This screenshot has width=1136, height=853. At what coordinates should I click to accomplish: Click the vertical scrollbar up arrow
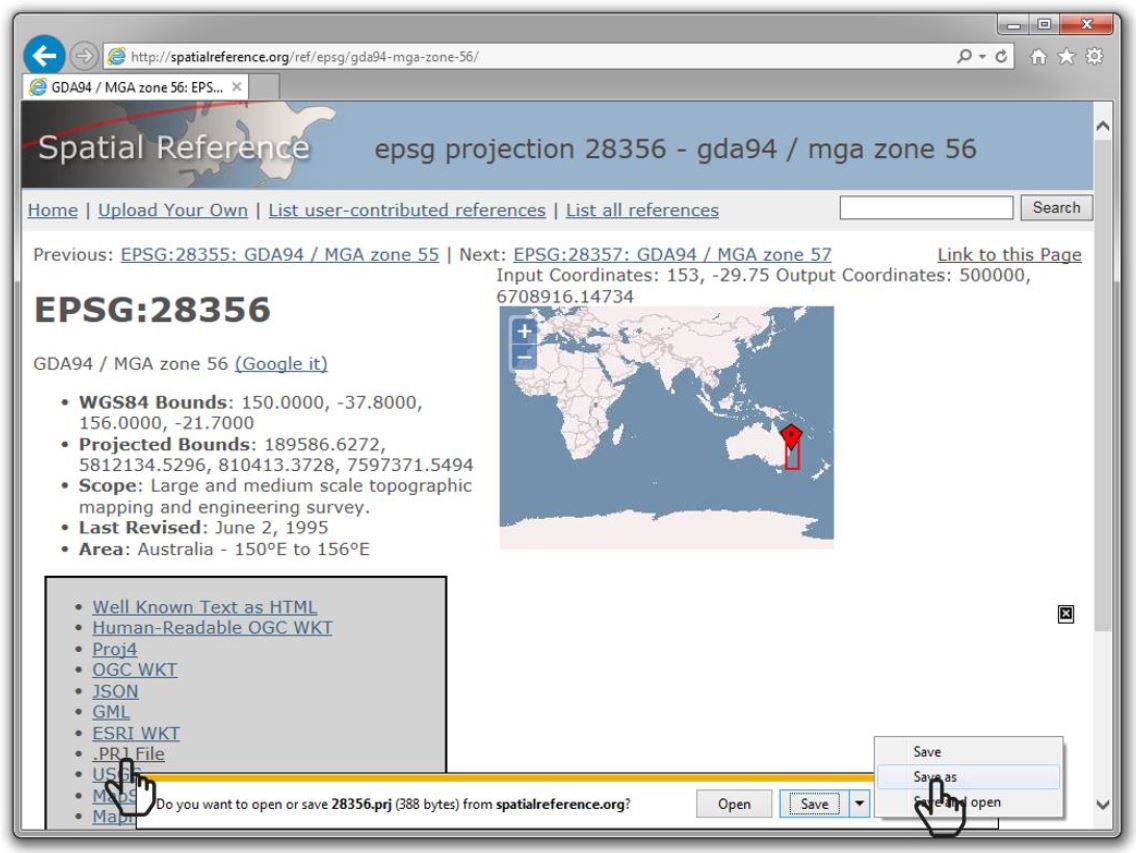coord(1103,126)
